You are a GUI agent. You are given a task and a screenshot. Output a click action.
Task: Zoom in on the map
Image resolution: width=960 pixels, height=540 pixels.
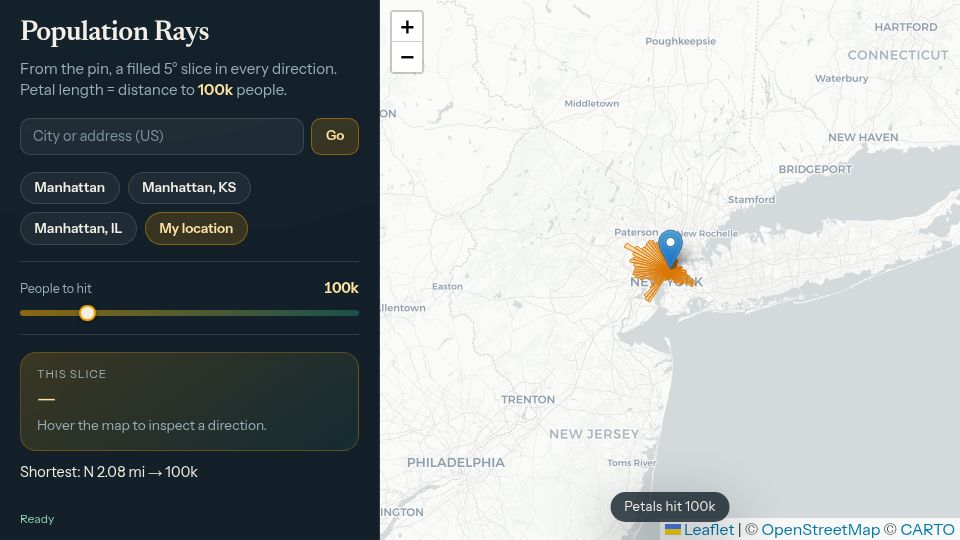[407, 27]
